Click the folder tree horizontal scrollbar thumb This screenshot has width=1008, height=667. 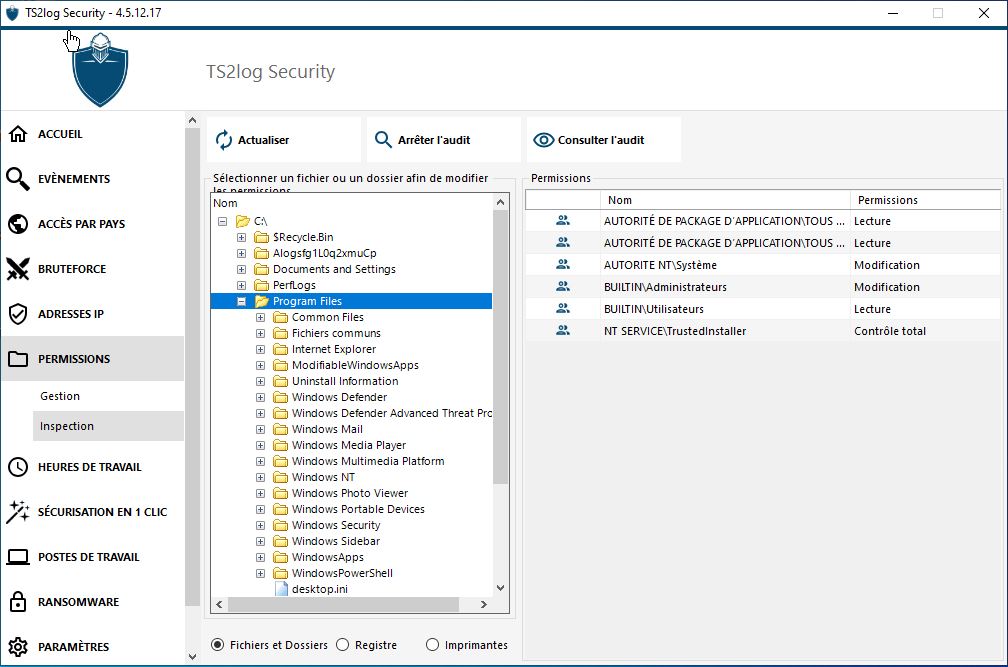[343, 605]
